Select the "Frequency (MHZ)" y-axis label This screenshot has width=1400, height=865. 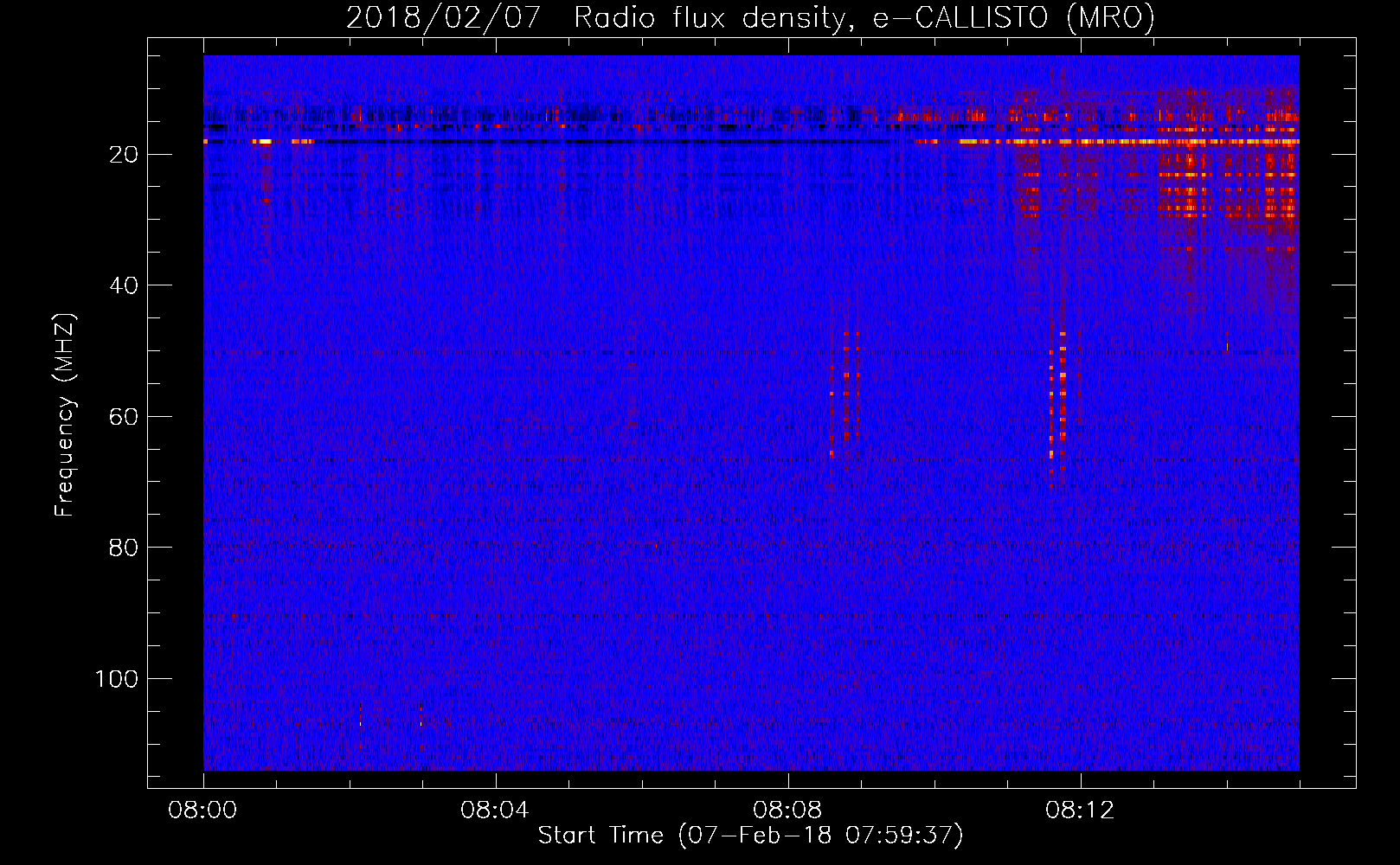coord(65,415)
